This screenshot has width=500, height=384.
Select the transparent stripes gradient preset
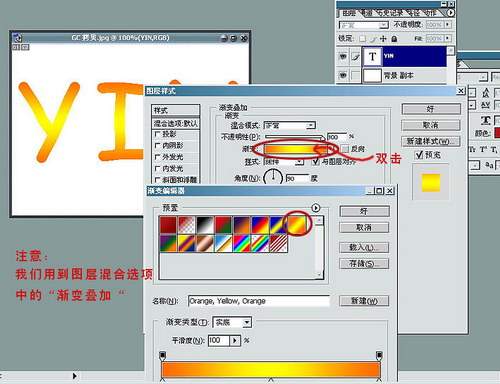tap(278, 243)
